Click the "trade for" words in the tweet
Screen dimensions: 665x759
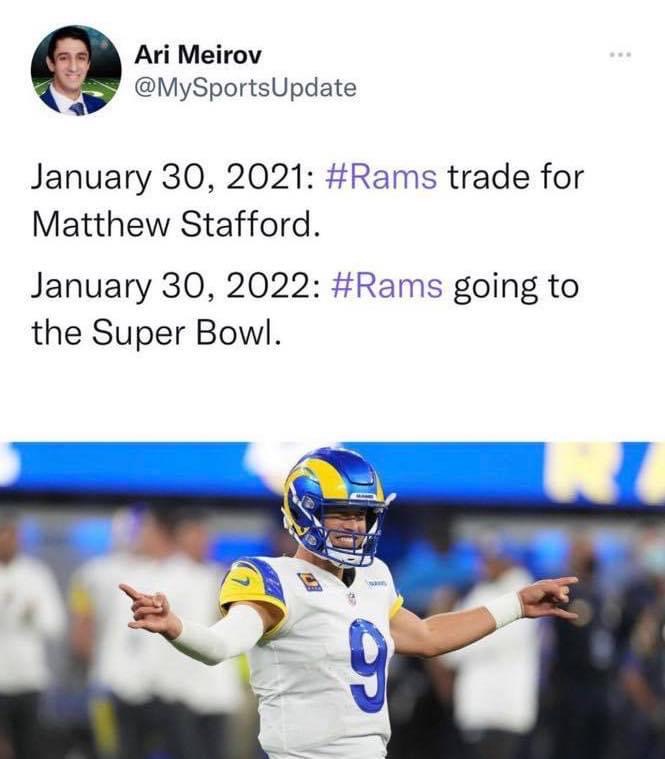[x=515, y=178]
